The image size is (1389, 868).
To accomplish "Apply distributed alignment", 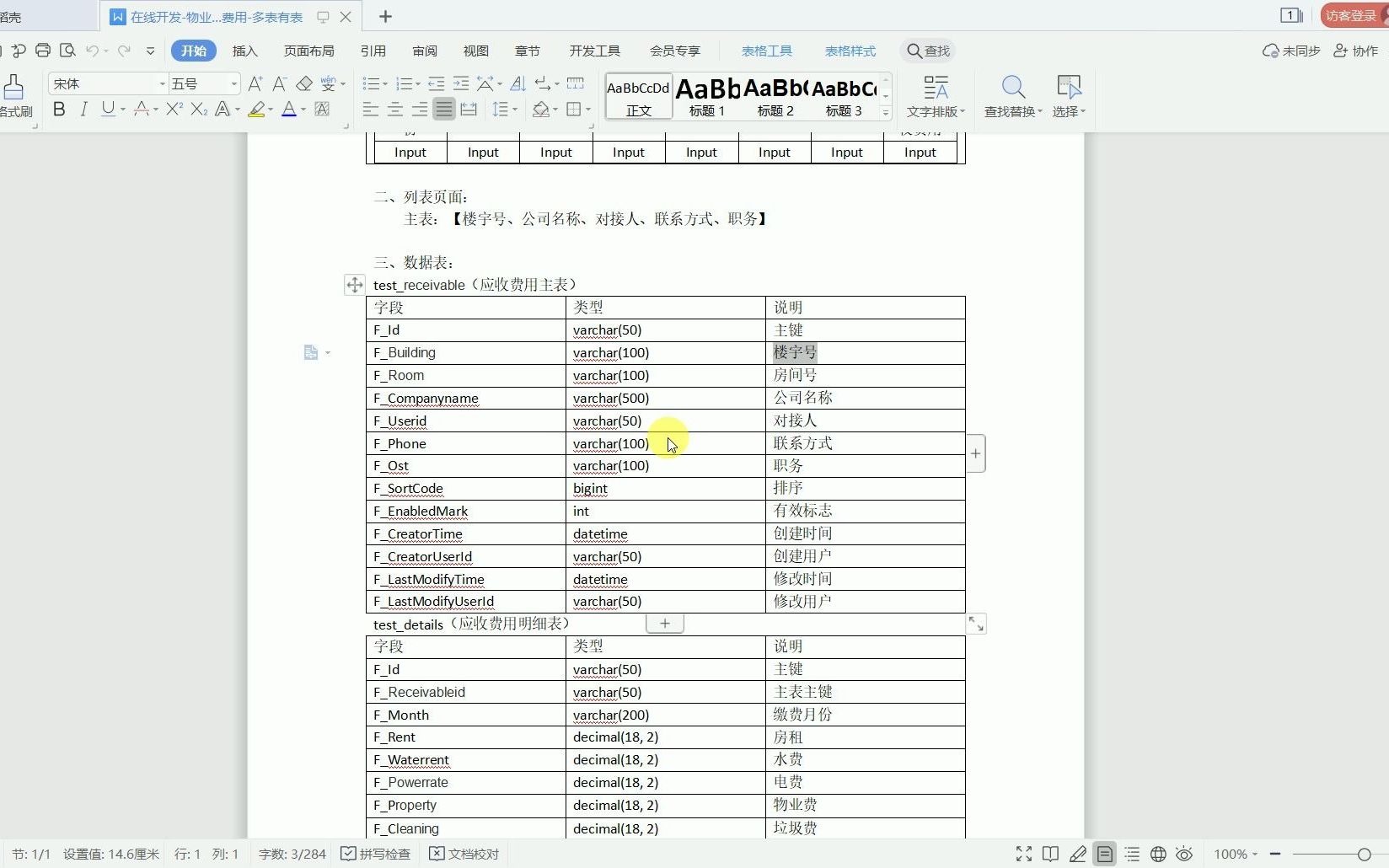I will pos(469,109).
